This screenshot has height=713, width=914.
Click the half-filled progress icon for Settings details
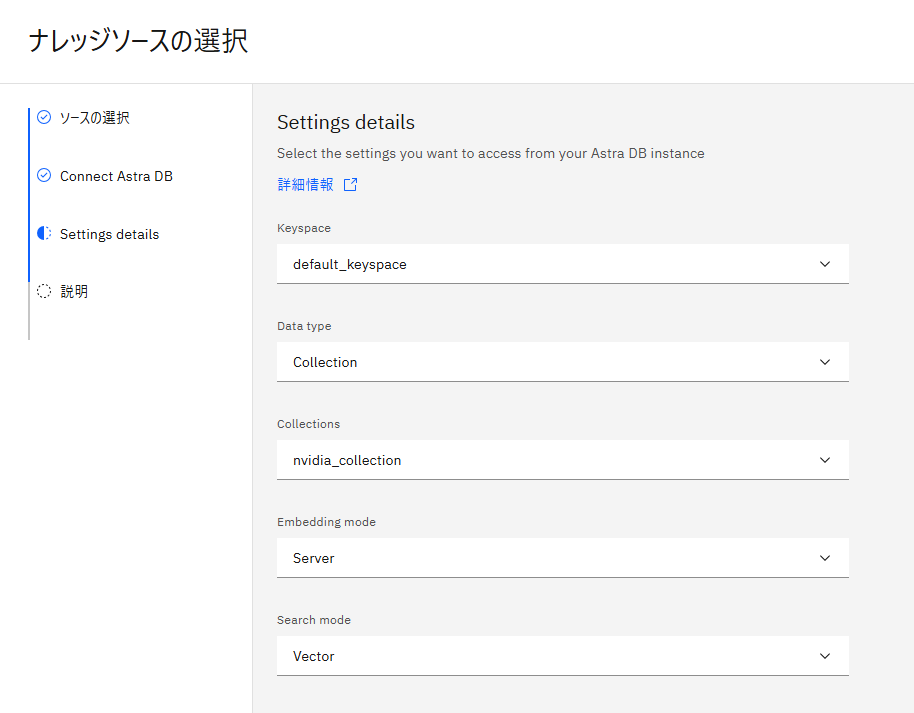pyautogui.click(x=44, y=233)
